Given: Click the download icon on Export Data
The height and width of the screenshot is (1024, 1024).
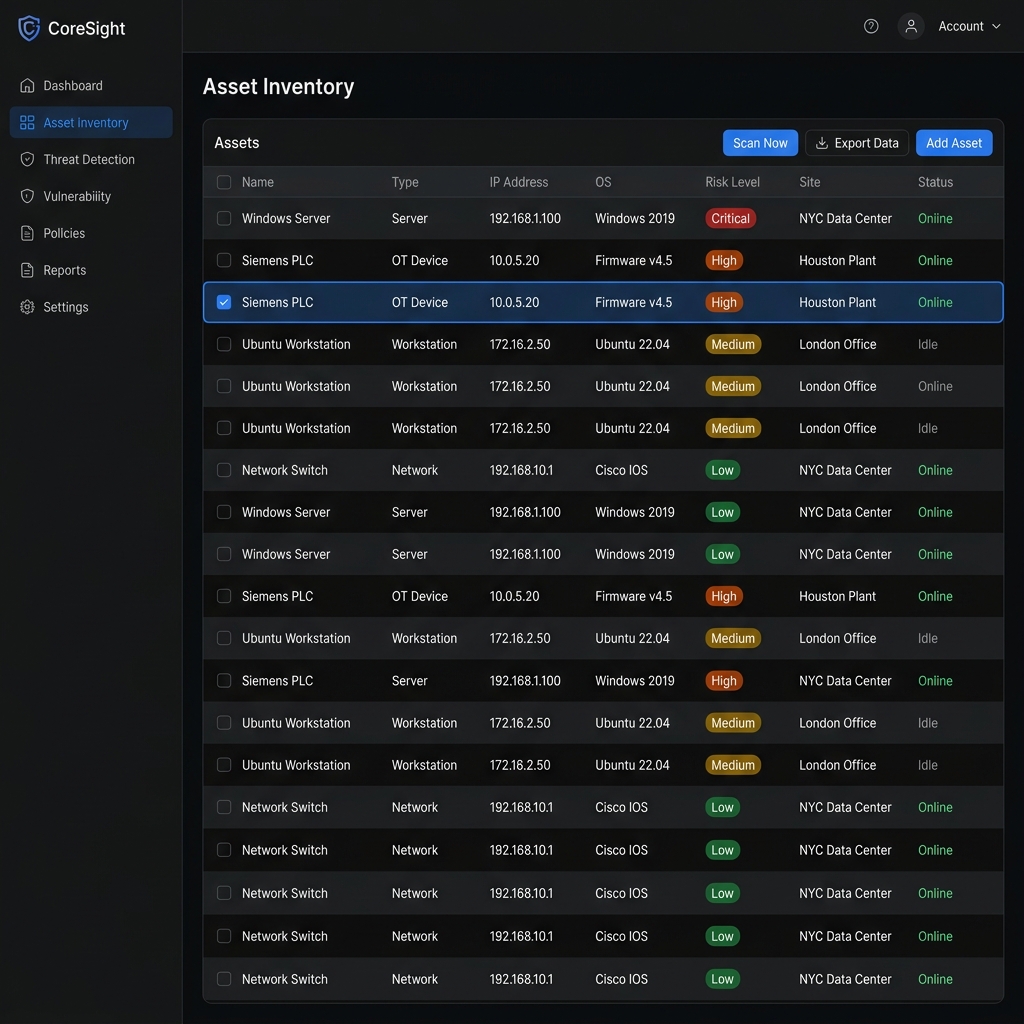Looking at the screenshot, I should [x=821, y=143].
